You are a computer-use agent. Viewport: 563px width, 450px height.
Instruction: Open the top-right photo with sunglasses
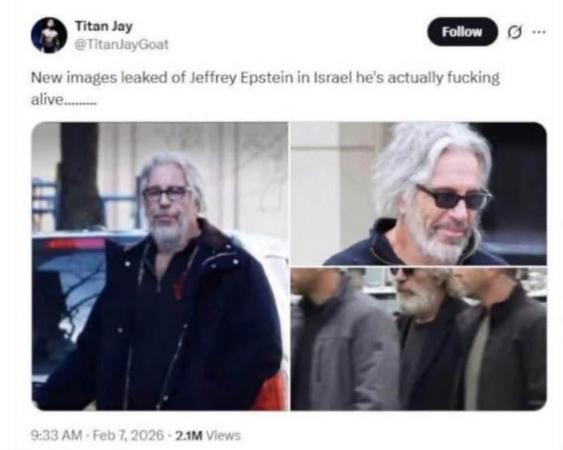tap(419, 194)
